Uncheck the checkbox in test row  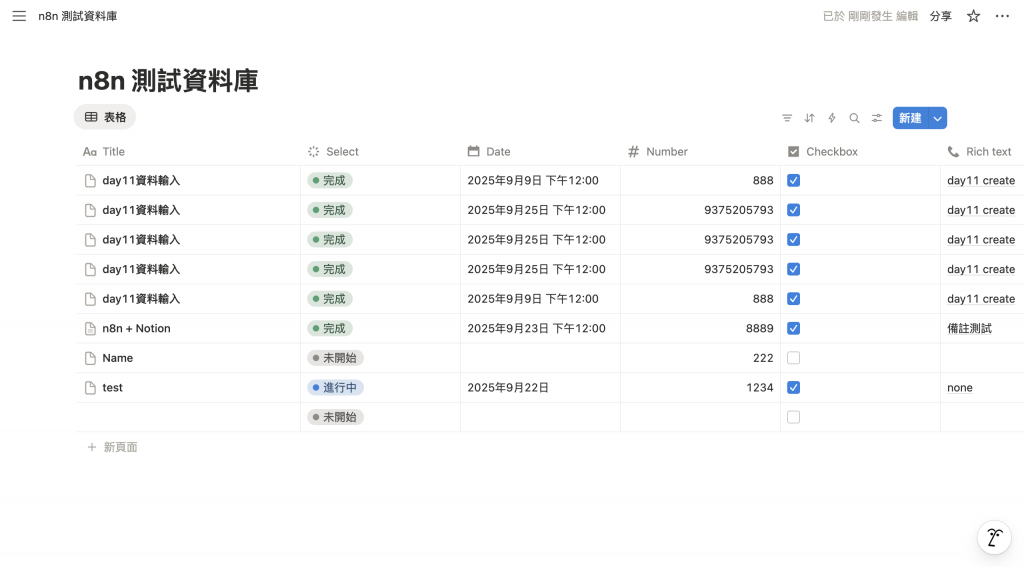(793, 388)
